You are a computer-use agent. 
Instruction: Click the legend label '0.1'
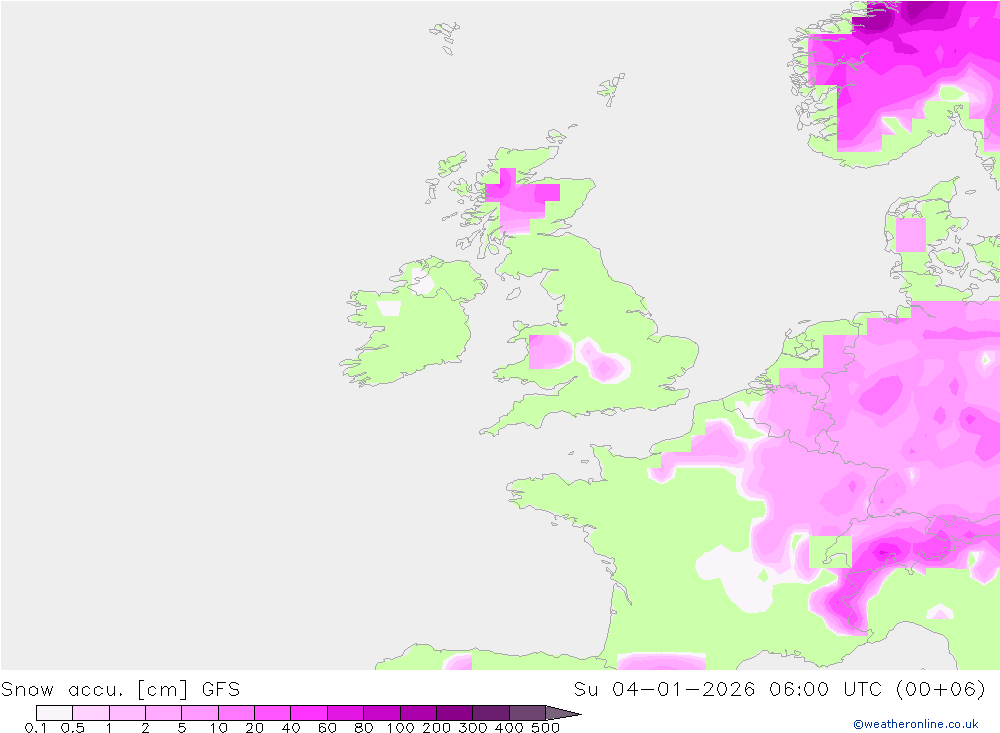click(x=36, y=728)
